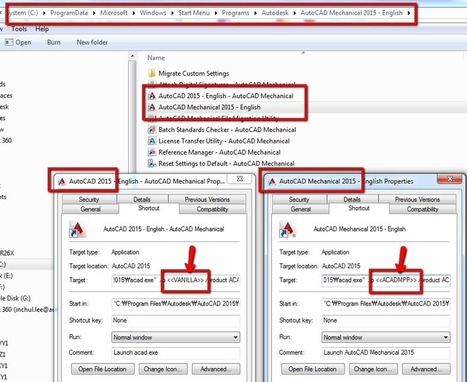The image size is (467, 382).
Task: Open the Tools menu
Action: [x=19, y=29]
